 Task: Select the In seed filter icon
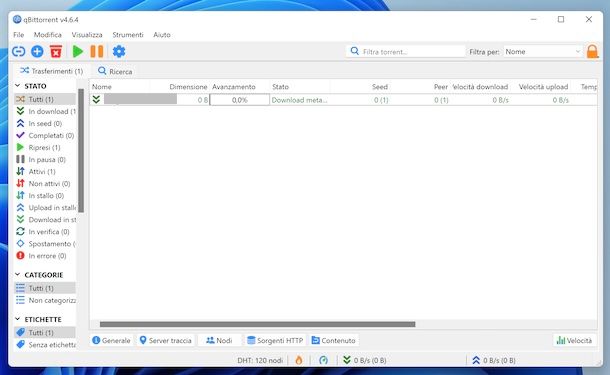(20, 123)
